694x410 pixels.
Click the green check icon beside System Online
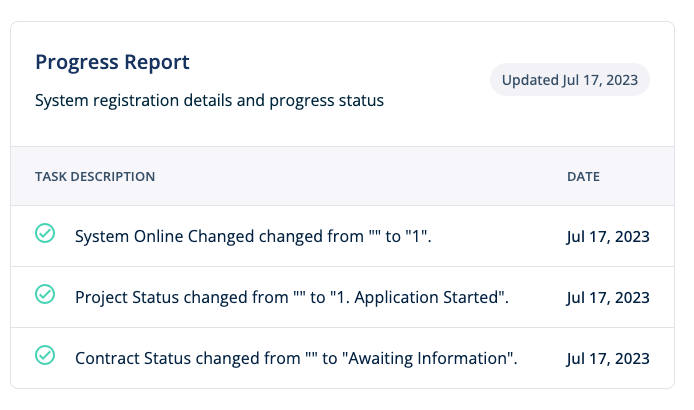[x=45, y=234]
